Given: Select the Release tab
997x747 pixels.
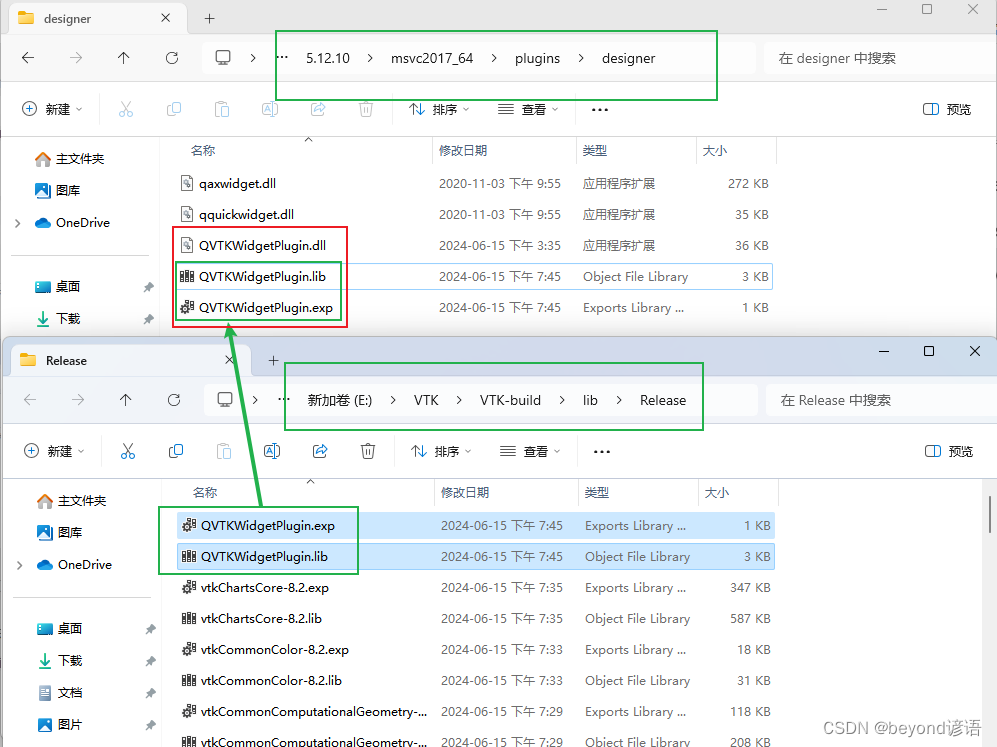Looking at the screenshot, I should pos(131,360).
